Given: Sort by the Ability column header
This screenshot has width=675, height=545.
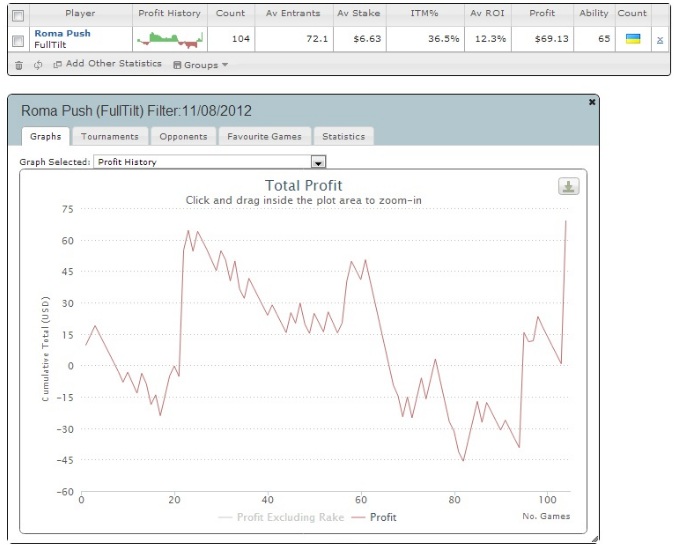Looking at the screenshot, I should coord(594,13).
